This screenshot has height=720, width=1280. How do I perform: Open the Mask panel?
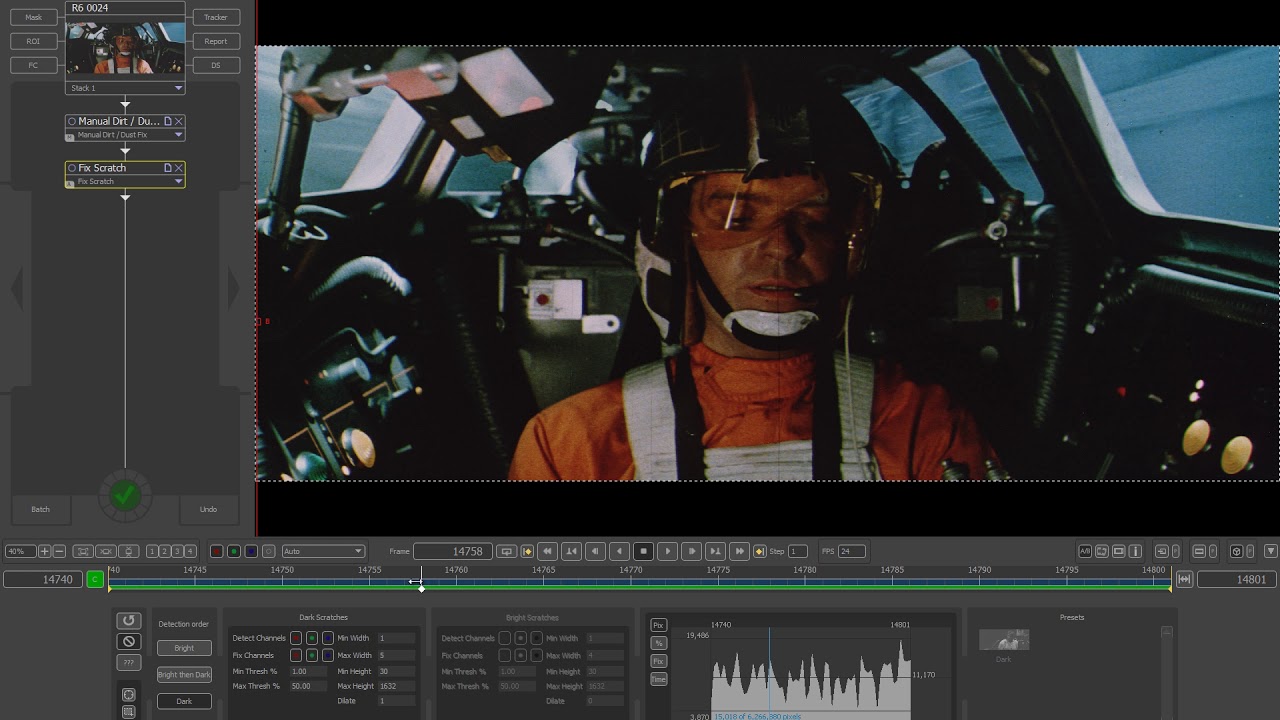click(33, 17)
